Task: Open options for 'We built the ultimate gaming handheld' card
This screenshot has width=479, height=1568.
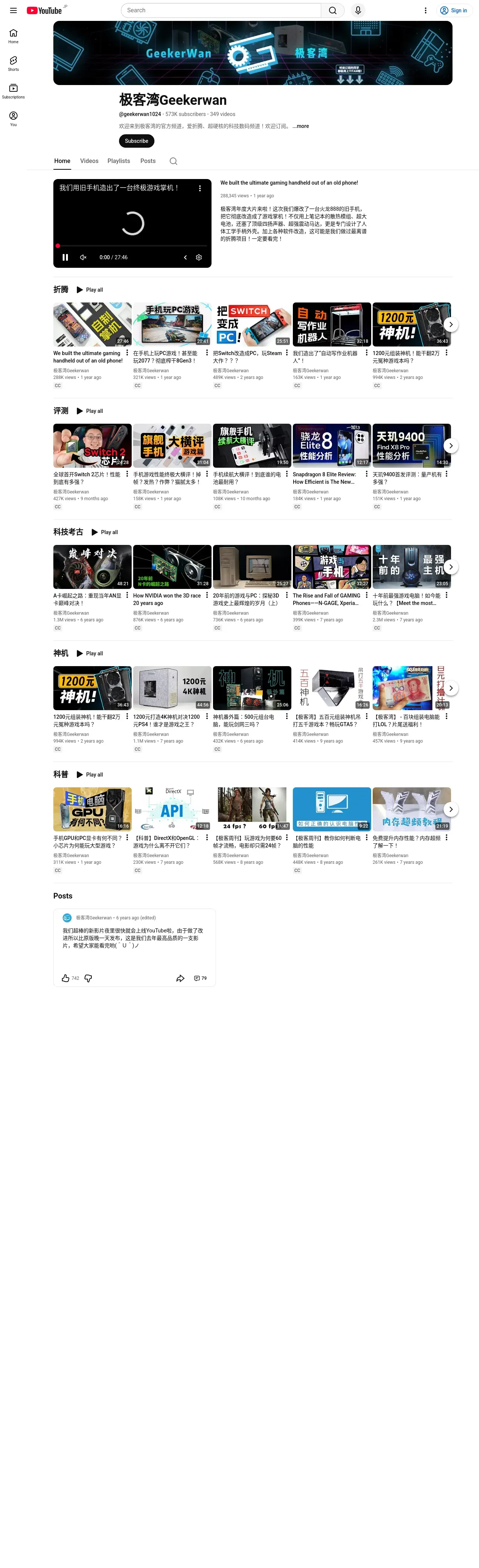Action: coord(127,353)
